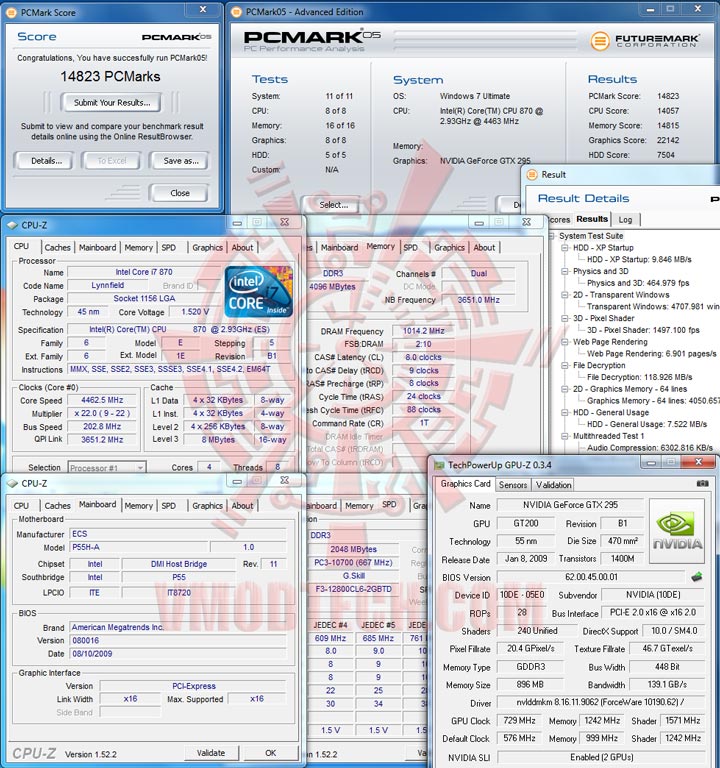Click OK in CPU-Z Mainboard window
The width and height of the screenshot is (720, 768).
(270, 753)
